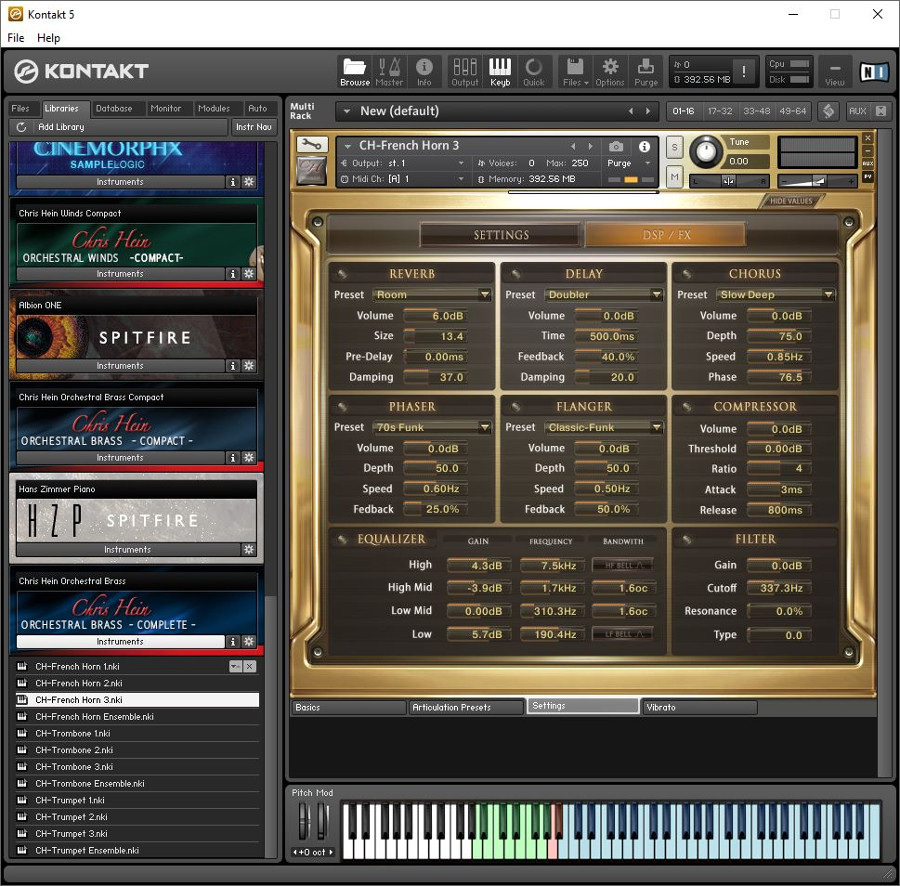The height and width of the screenshot is (886, 900).
Task: Close the instrument with its X button
Action: tap(868, 138)
